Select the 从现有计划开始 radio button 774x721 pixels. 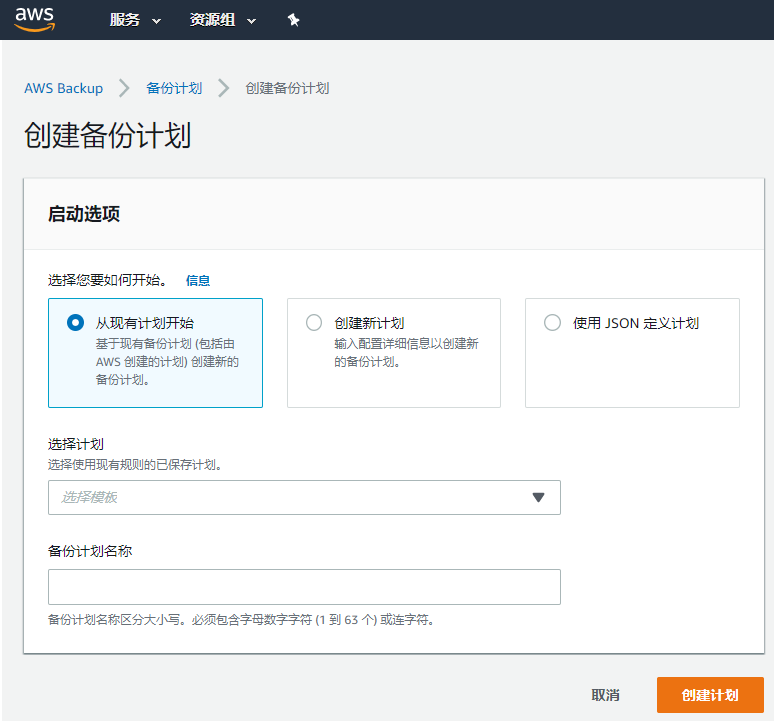pyautogui.click(x=75, y=323)
